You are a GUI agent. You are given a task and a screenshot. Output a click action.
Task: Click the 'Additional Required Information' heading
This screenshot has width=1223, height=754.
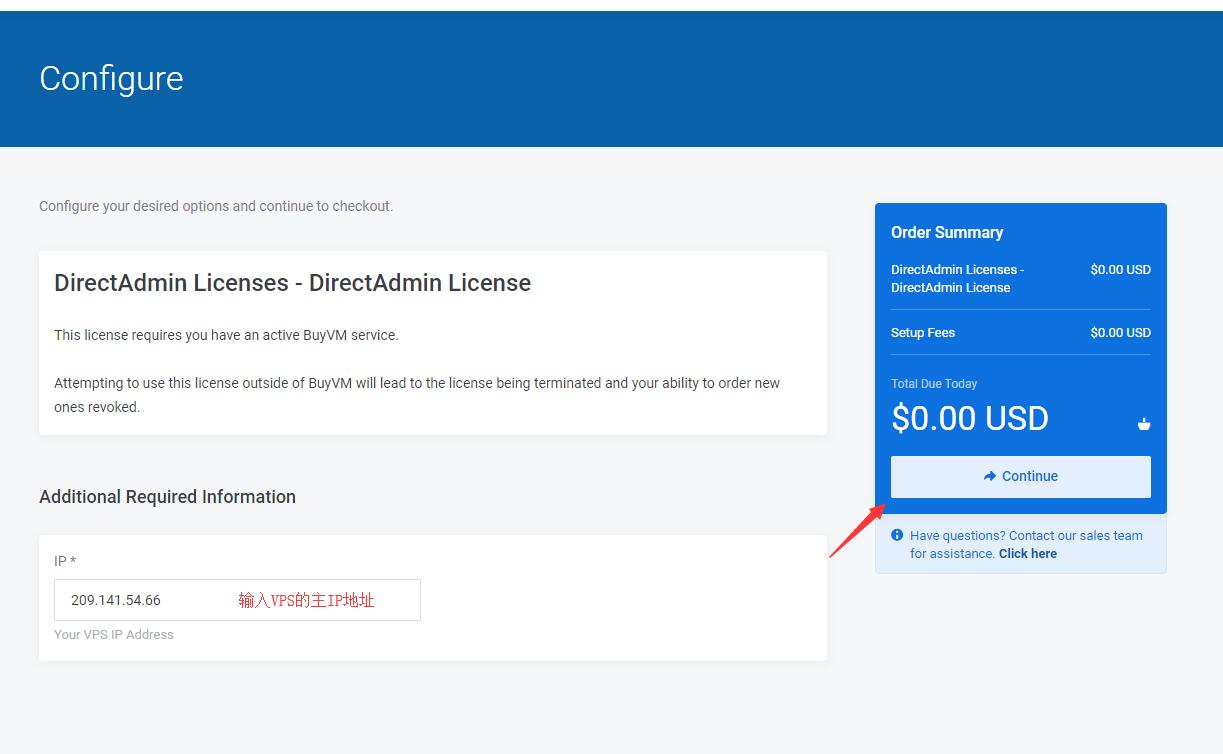pyautogui.click(x=167, y=497)
